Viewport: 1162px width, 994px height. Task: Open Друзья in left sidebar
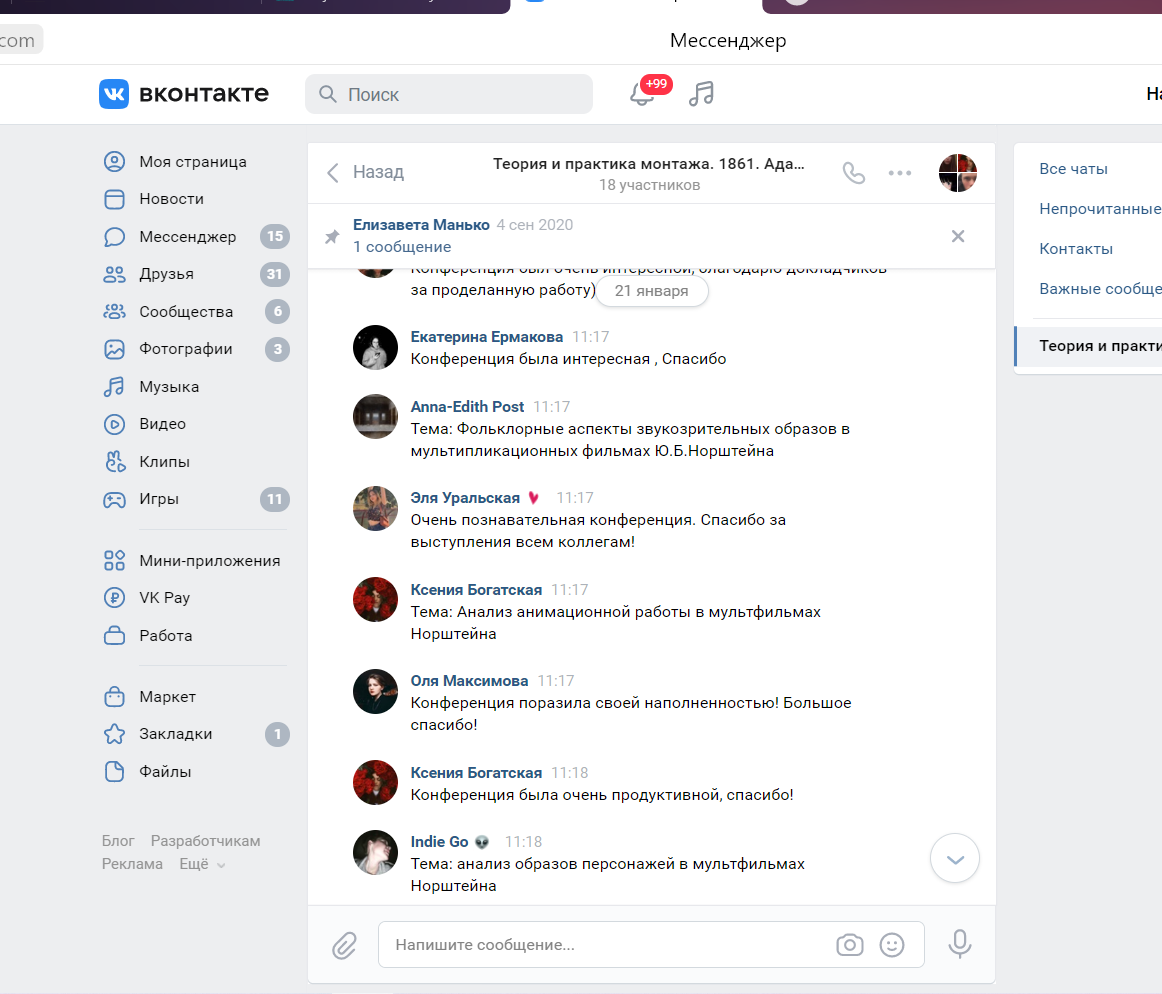[x=166, y=274]
